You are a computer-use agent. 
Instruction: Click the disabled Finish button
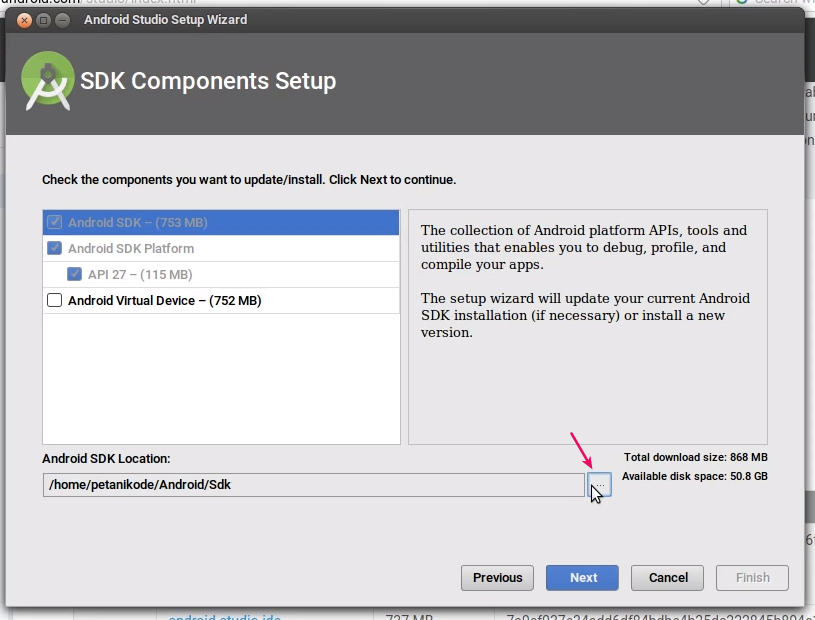click(x=752, y=577)
